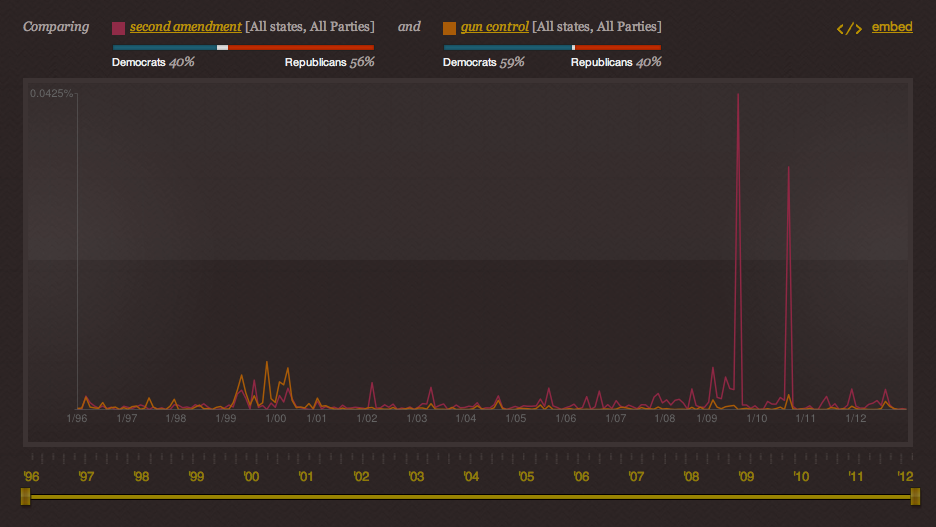The image size is (936, 527).
Task: Select the '05 year marker on the timeline
Action: coord(525,477)
